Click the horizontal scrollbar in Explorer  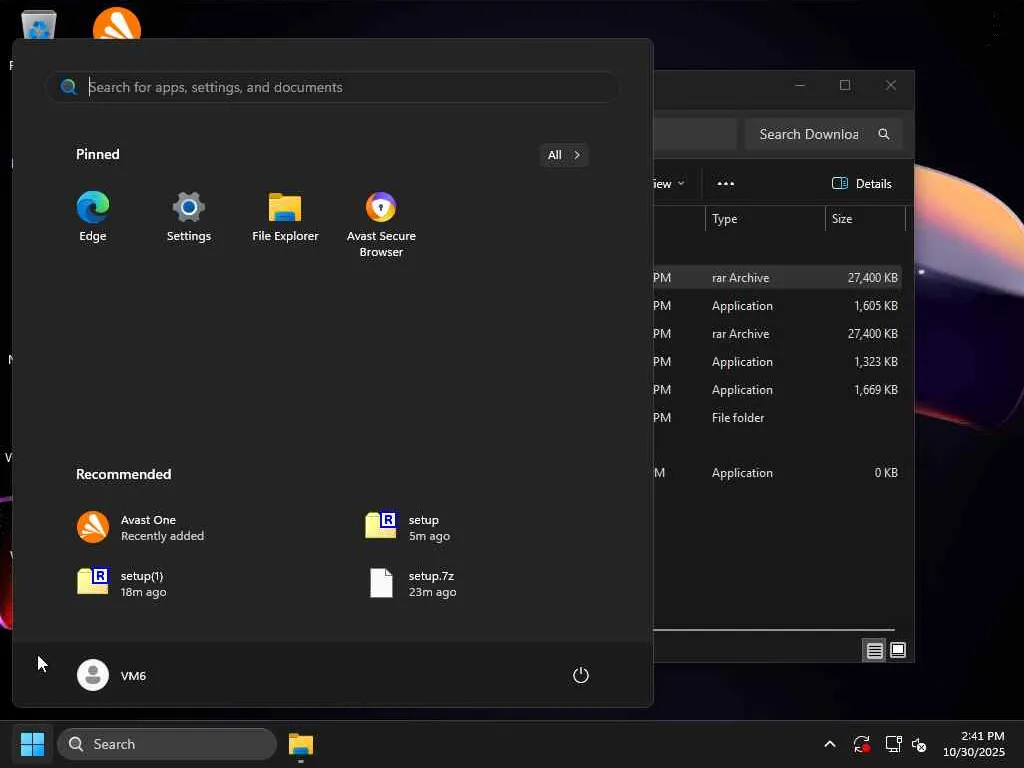point(772,630)
